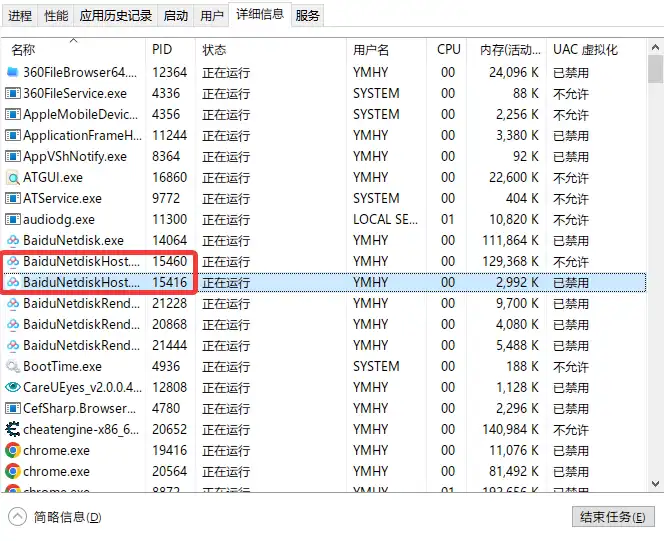The width and height of the screenshot is (664, 541).
Task: Open the 服务 tab
Action: point(307,16)
